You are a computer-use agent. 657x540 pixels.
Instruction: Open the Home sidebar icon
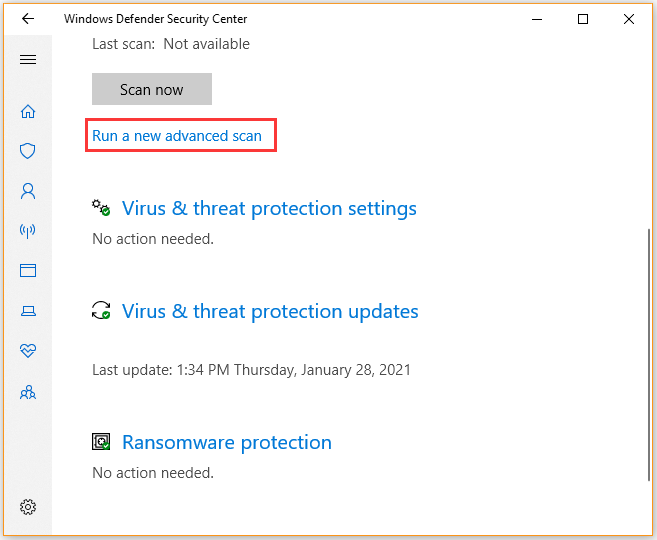pyautogui.click(x=28, y=111)
